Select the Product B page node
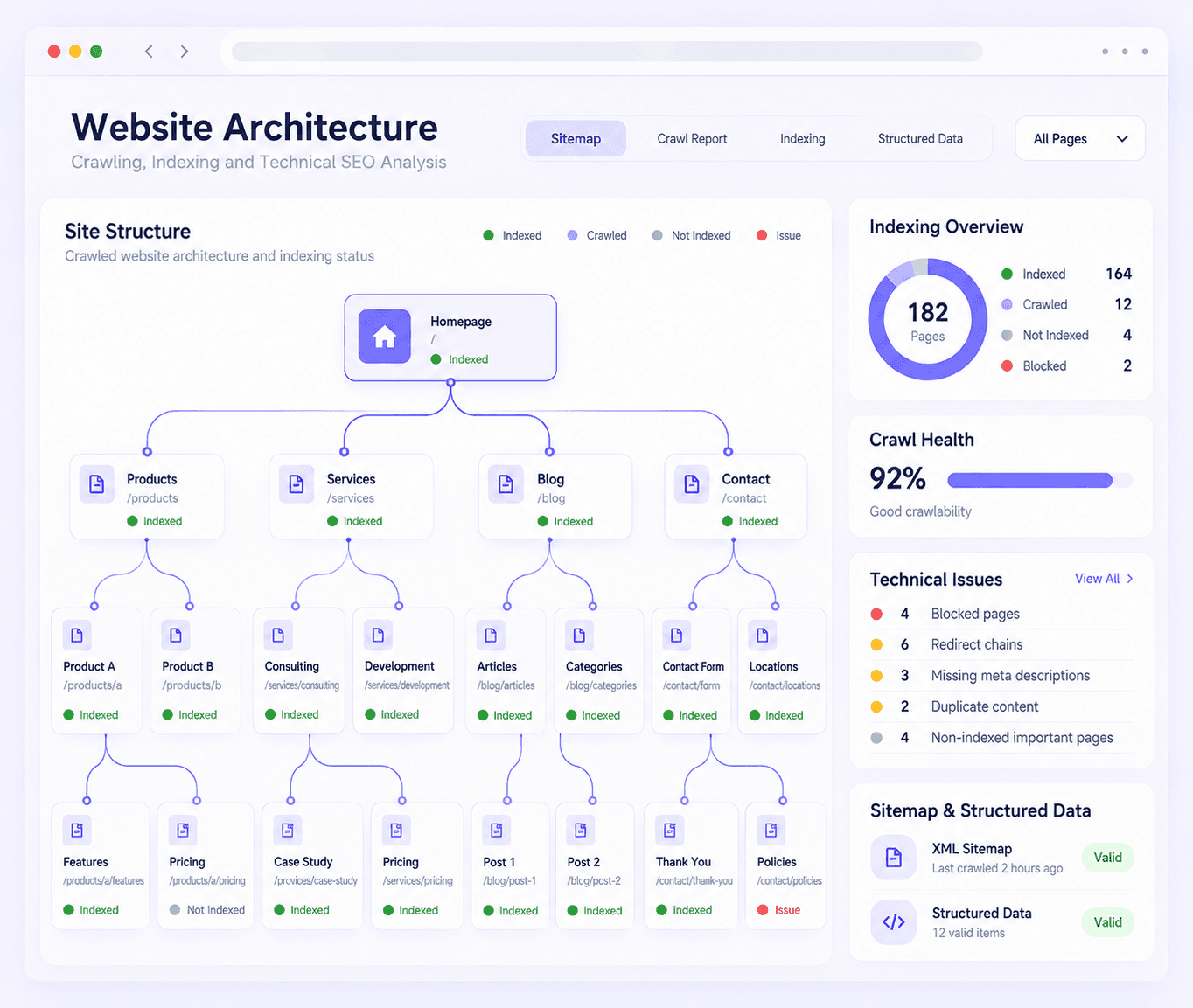Image resolution: width=1193 pixels, height=1008 pixels. click(x=195, y=671)
